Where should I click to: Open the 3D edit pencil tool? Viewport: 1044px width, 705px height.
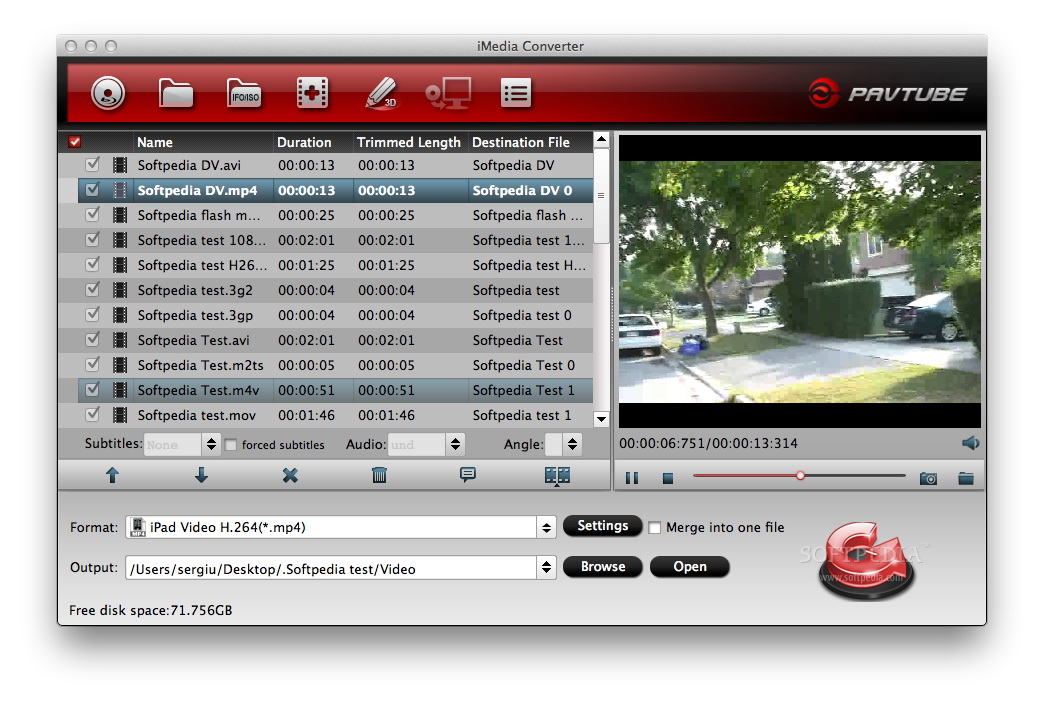[x=382, y=93]
